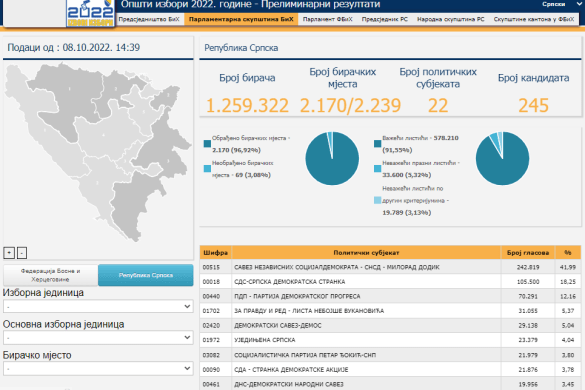The width and height of the screenshot is (585, 390).
Task: Open Скупштине кантона у ФБиХ tab
Action: (534, 19)
